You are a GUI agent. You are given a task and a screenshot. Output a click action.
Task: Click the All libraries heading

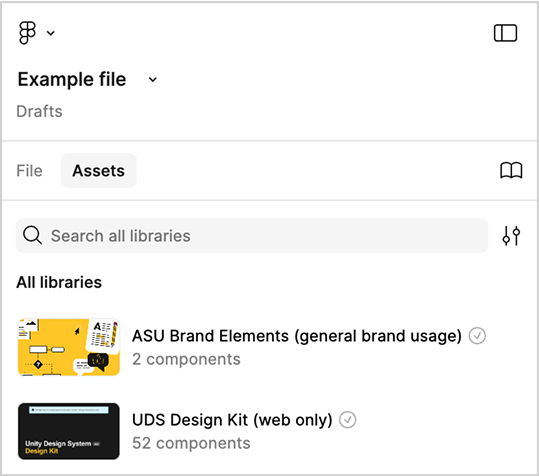59,283
